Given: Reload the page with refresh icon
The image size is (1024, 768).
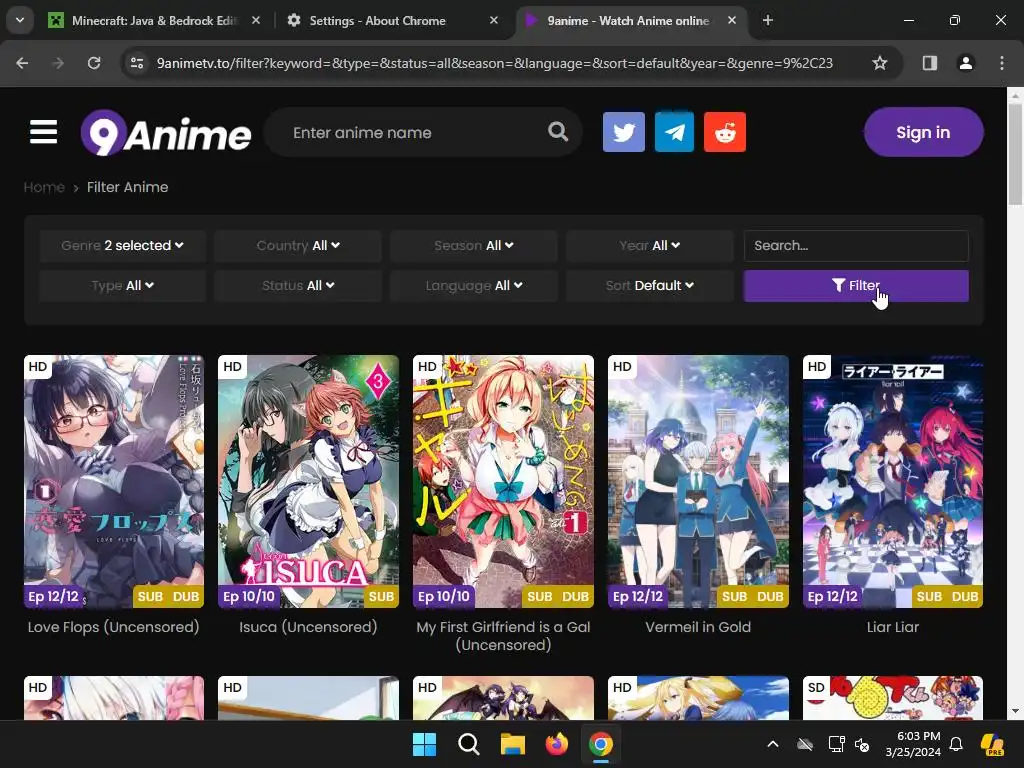Looking at the screenshot, I should point(94,63).
